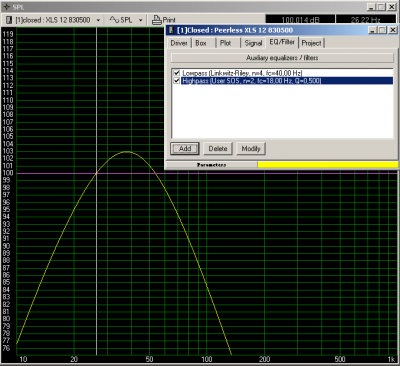This screenshot has width=400, height=366.
Task: Select the Lowpass Linkwitz-Riley filter entry
Action: (x=242, y=73)
